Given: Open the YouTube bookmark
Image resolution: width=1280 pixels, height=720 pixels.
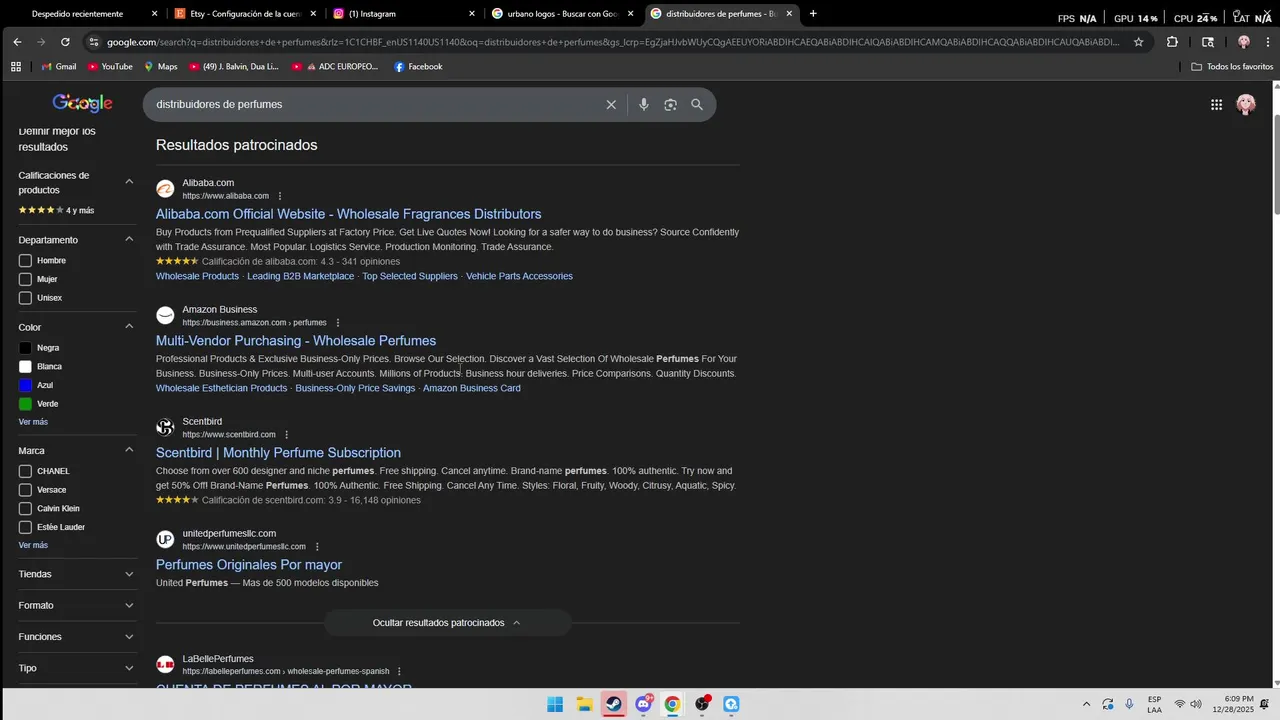Looking at the screenshot, I should 110,67.
